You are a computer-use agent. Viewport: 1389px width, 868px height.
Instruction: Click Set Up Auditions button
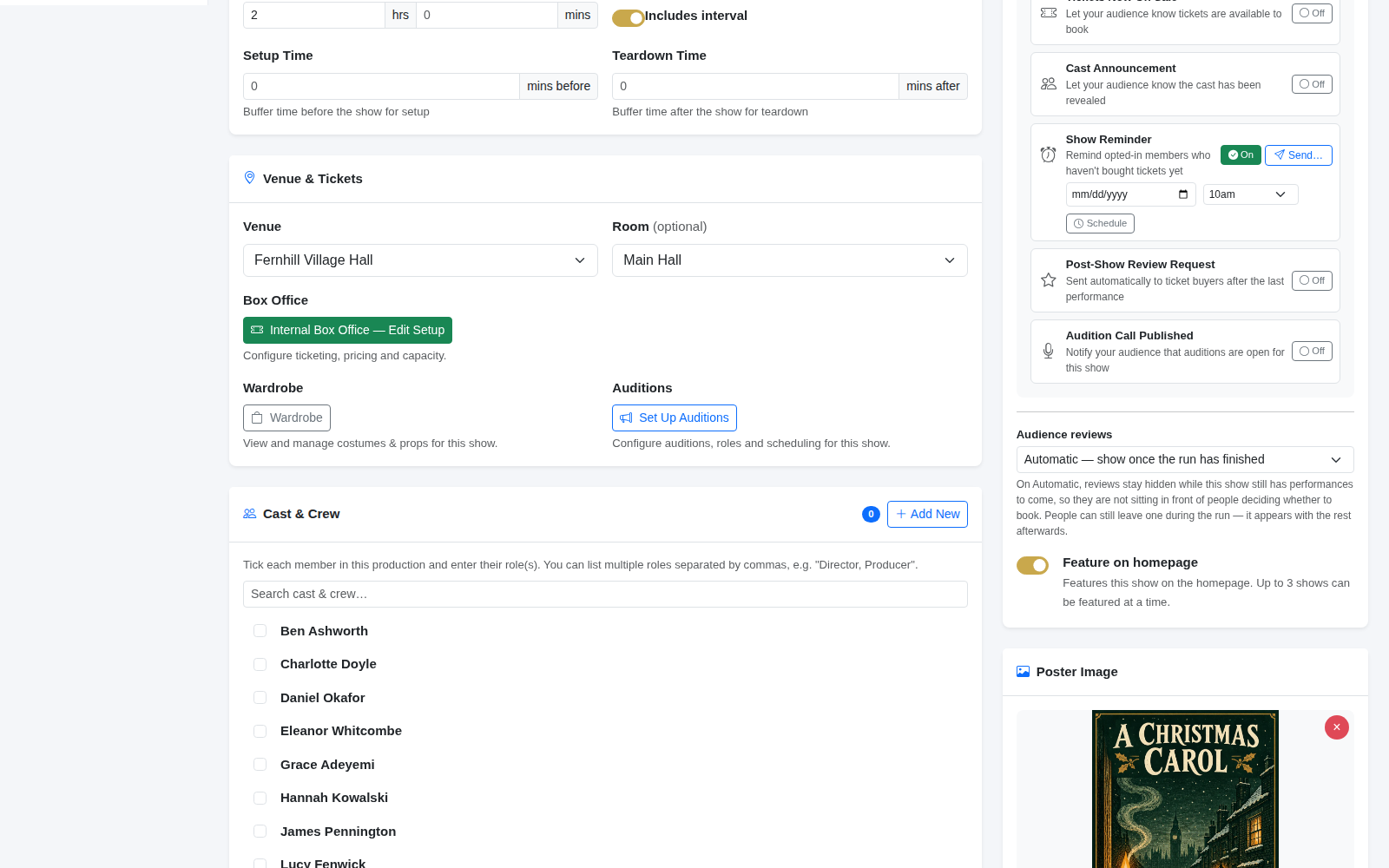point(675,418)
